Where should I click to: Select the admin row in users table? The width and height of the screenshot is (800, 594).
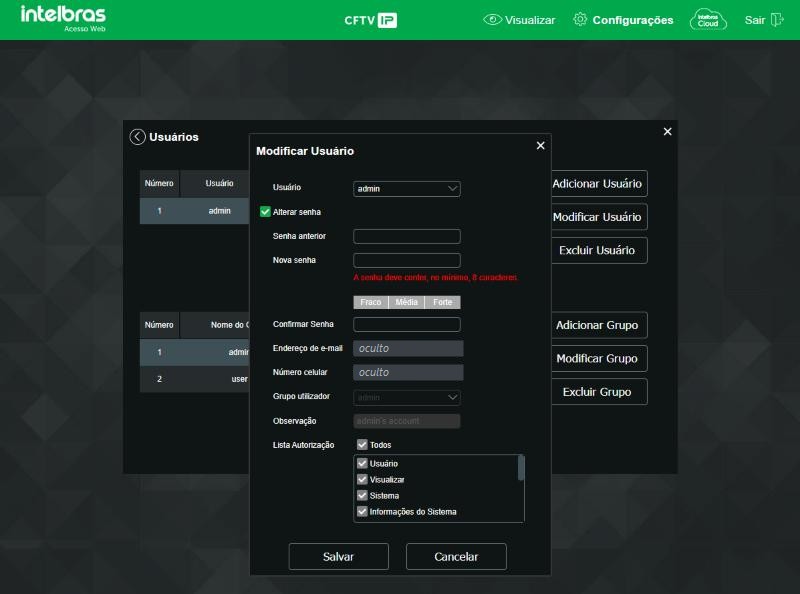click(194, 211)
